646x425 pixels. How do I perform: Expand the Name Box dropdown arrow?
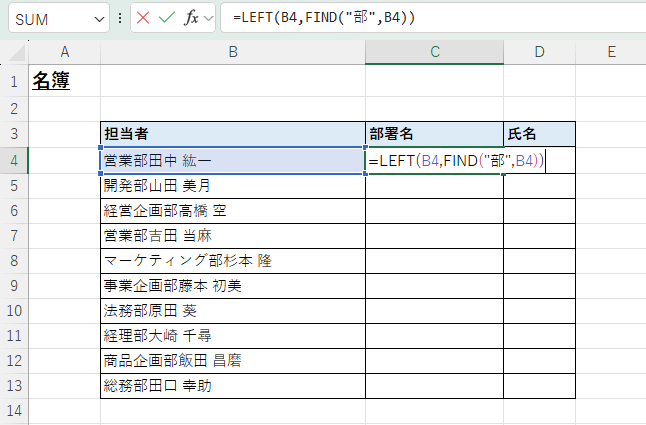coord(98,19)
